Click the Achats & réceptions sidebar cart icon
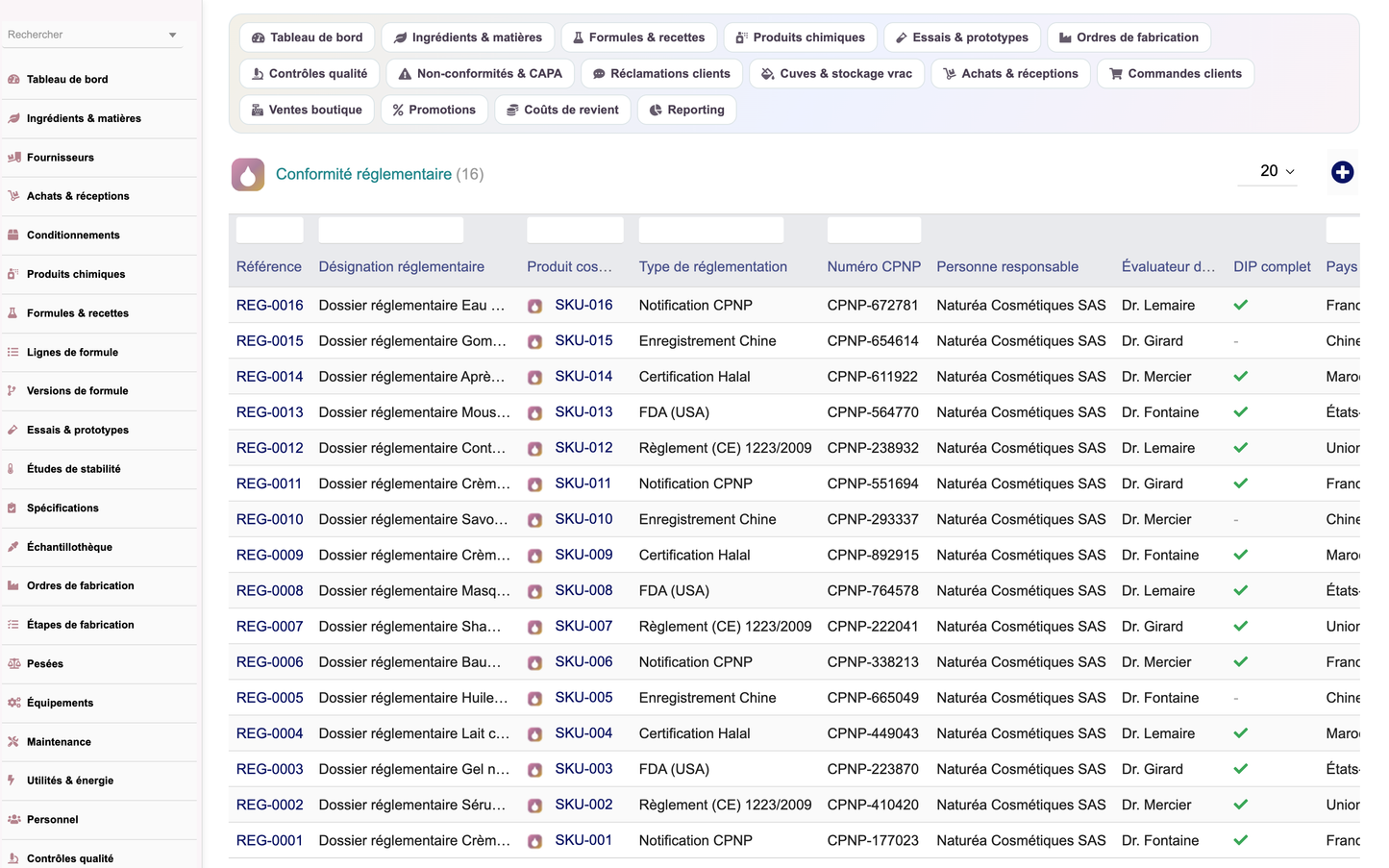The height and width of the screenshot is (868, 1389). pyautogui.click(x=13, y=196)
